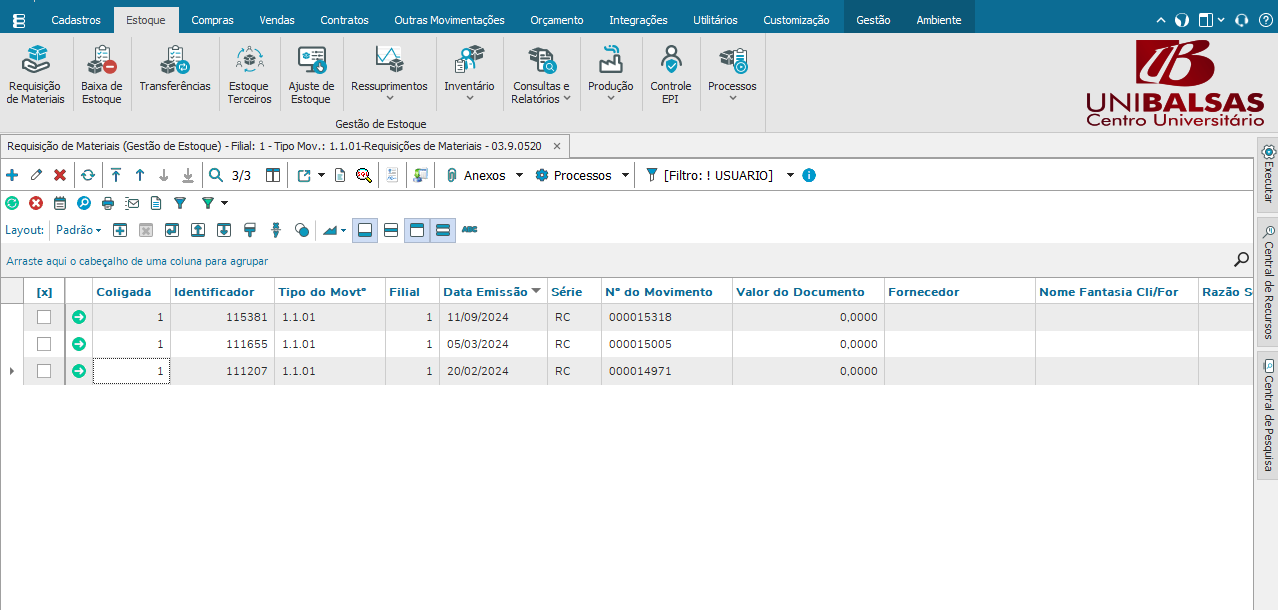Click the search magnifier in the grouping bar
The width and height of the screenshot is (1278, 610).
[x=1241, y=260]
